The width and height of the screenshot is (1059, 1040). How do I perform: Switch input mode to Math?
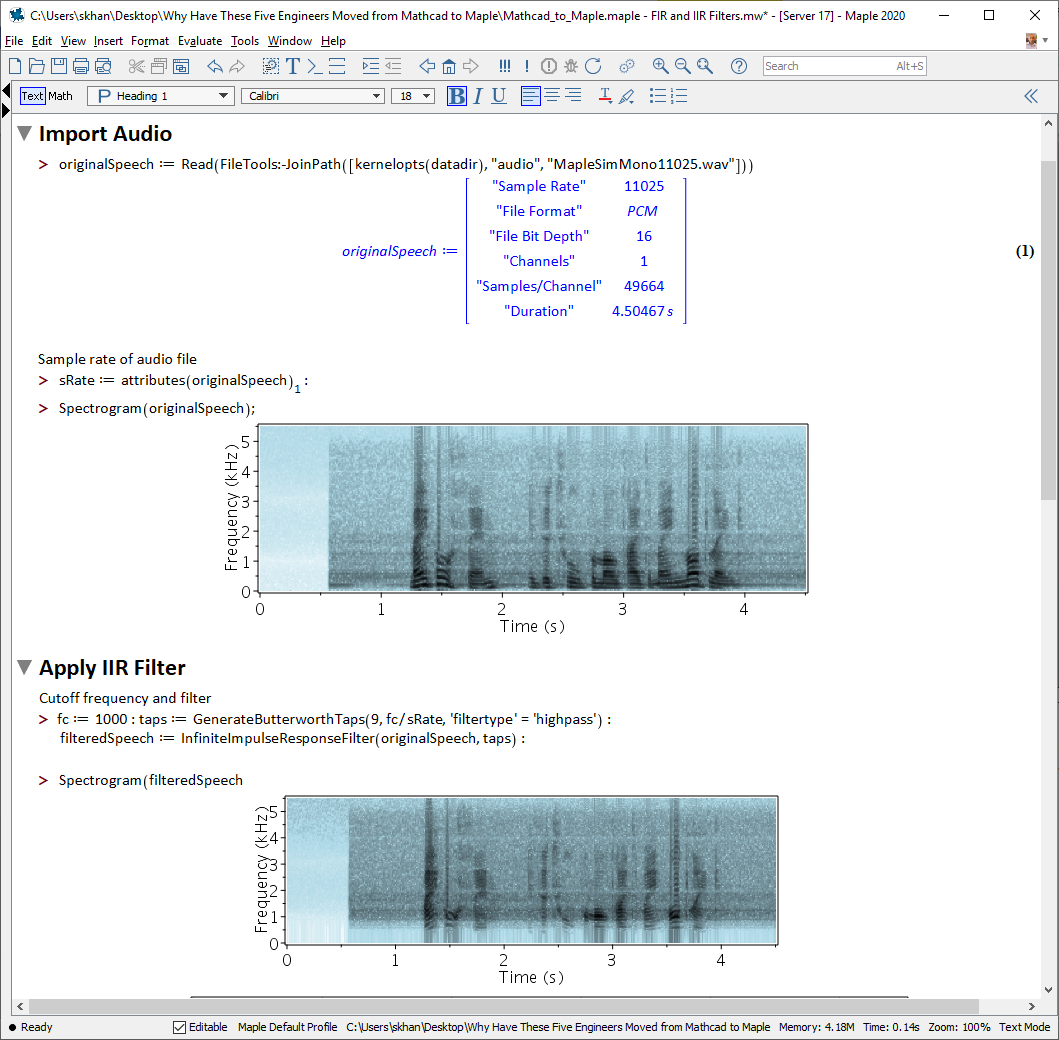pyautogui.click(x=61, y=96)
